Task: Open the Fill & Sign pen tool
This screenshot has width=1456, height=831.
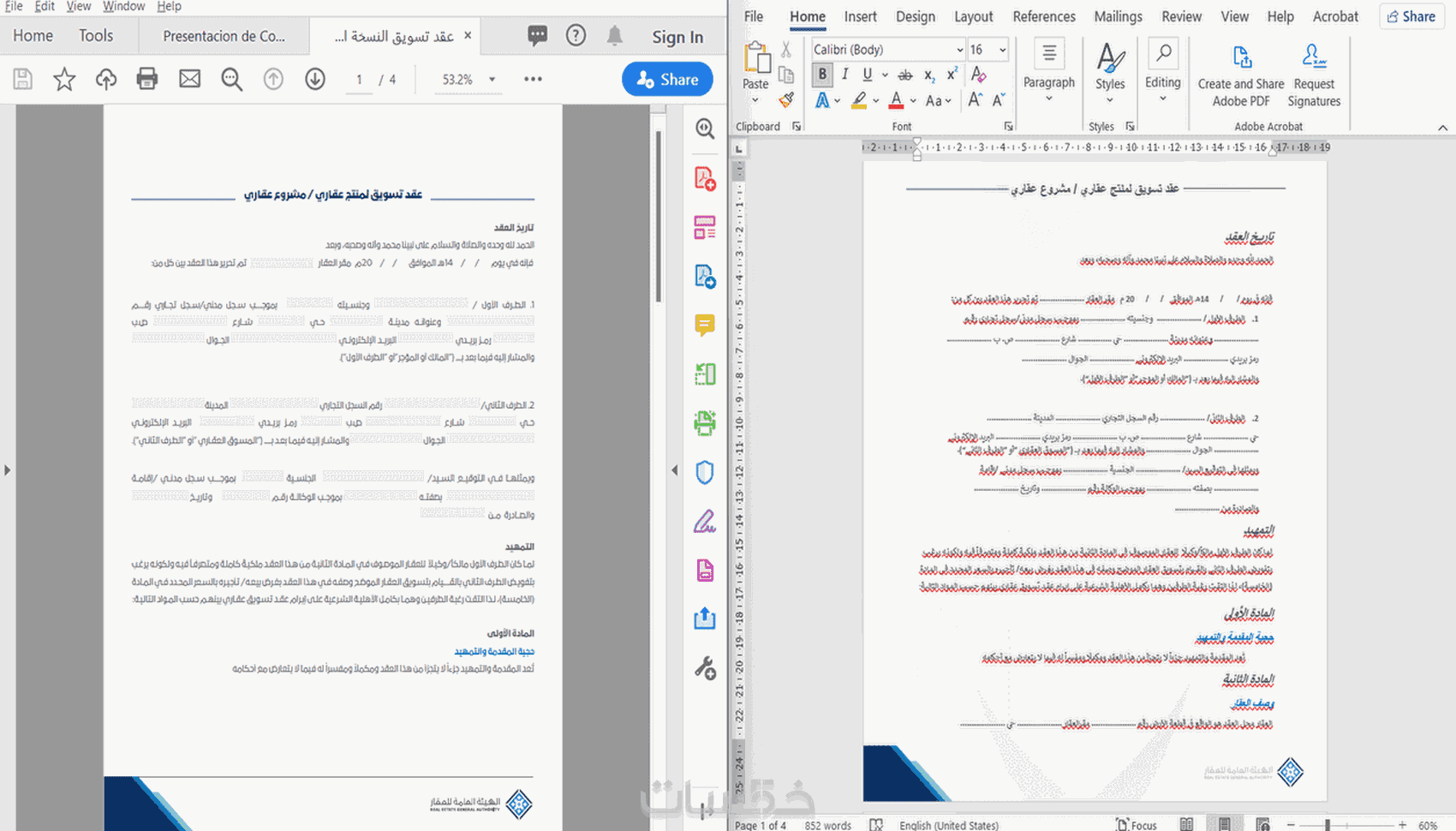Action: (705, 521)
